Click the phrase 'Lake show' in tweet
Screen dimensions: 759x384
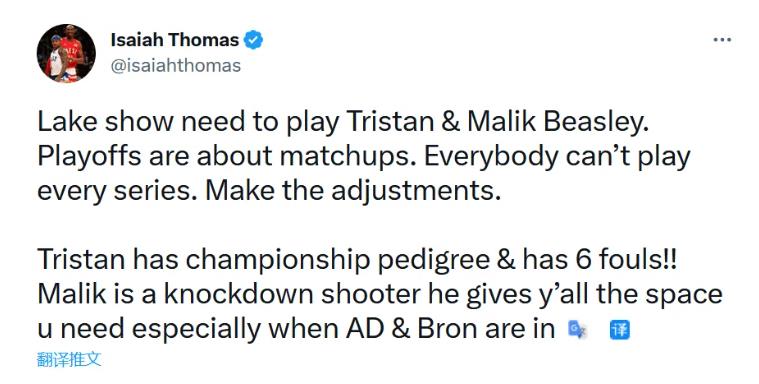[x=105, y=122]
